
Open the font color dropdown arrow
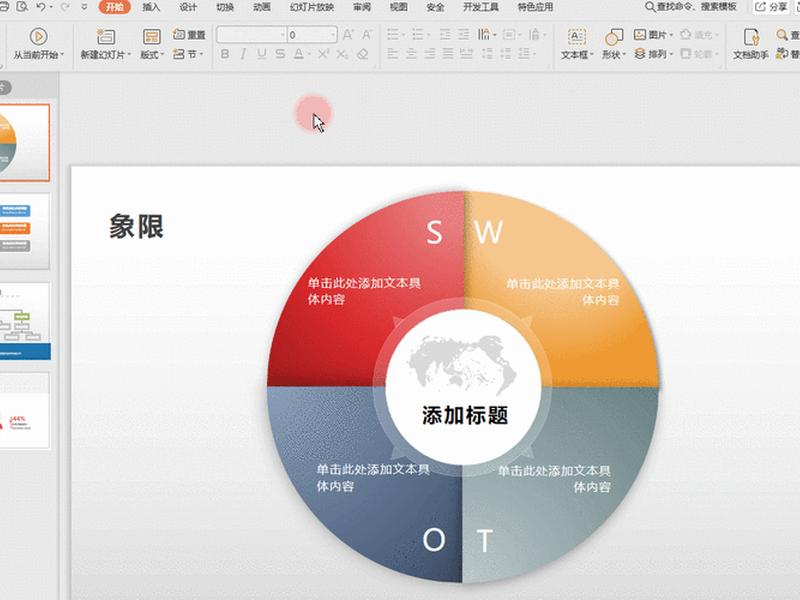pyautogui.click(x=309, y=54)
